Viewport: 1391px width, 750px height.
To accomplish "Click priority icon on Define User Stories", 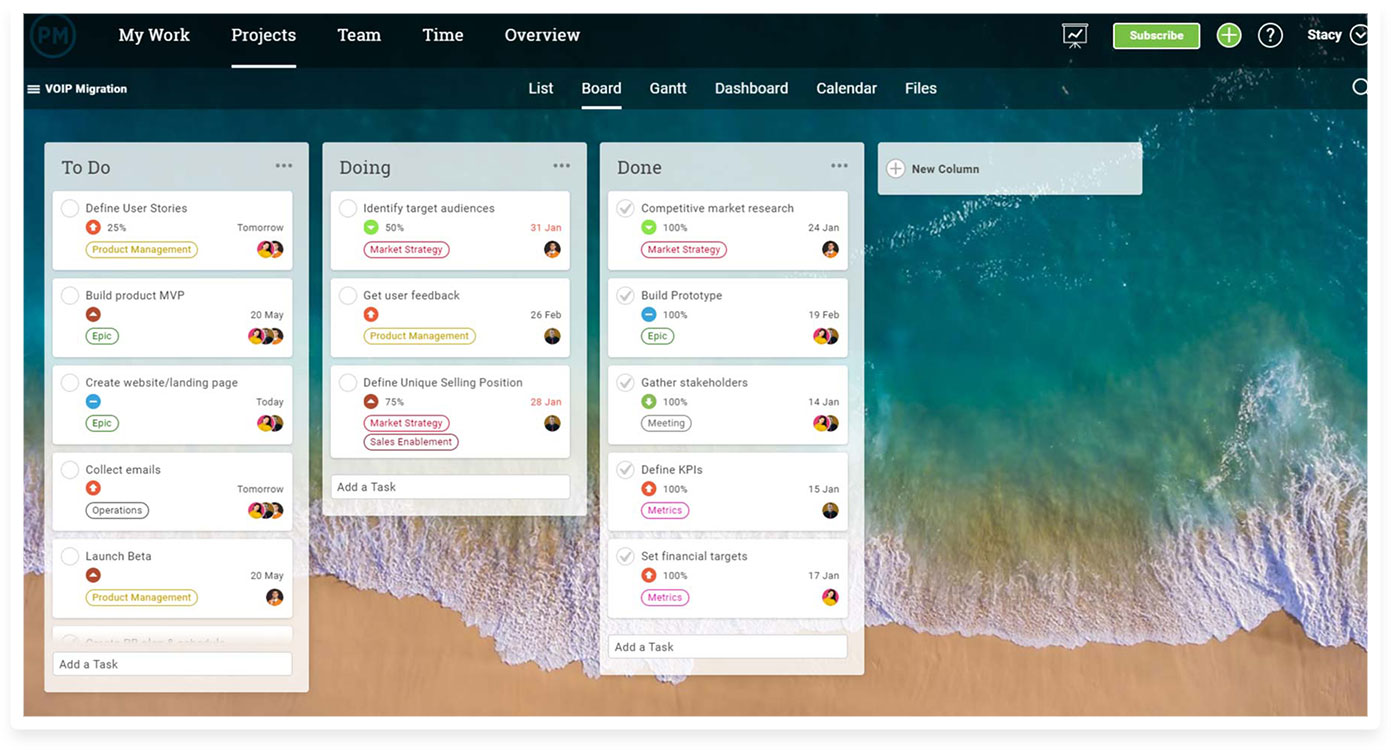I will (93, 228).
